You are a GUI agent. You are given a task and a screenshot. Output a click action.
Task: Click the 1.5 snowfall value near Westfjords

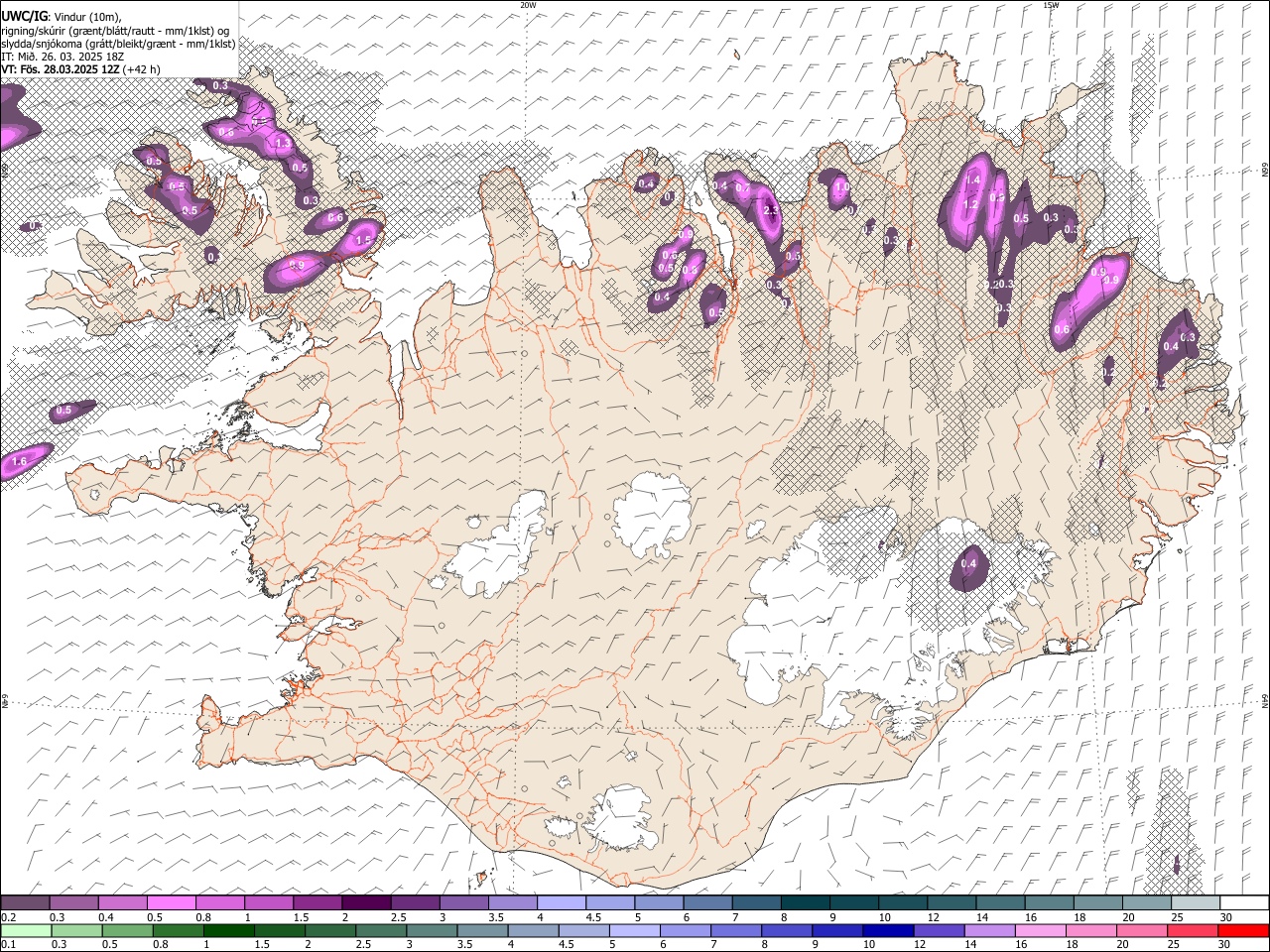(363, 239)
